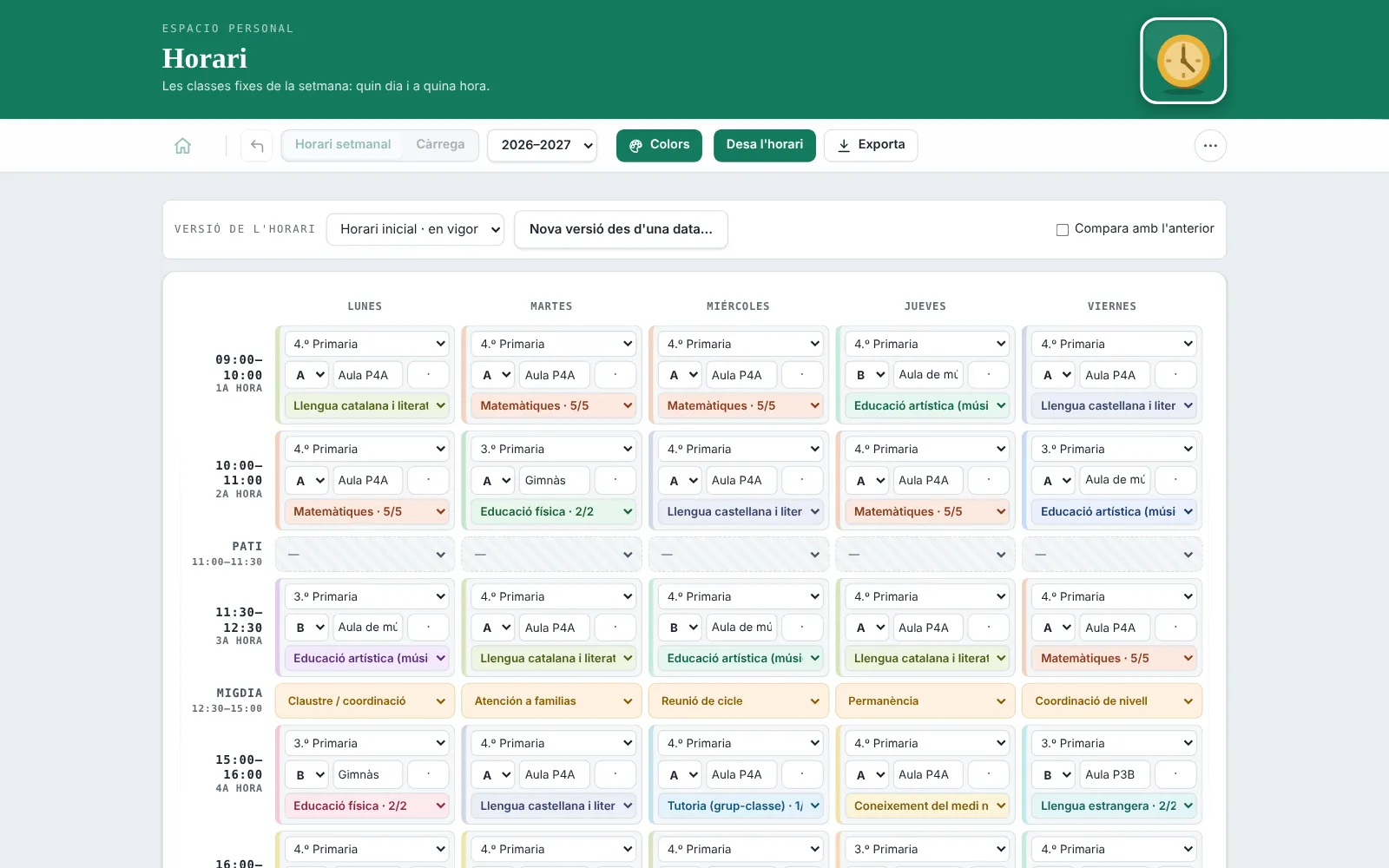The image size is (1389, 868).
Task: Open Viernes 10:00 3.º Primaria grade dropdown
Action: 1114,449
